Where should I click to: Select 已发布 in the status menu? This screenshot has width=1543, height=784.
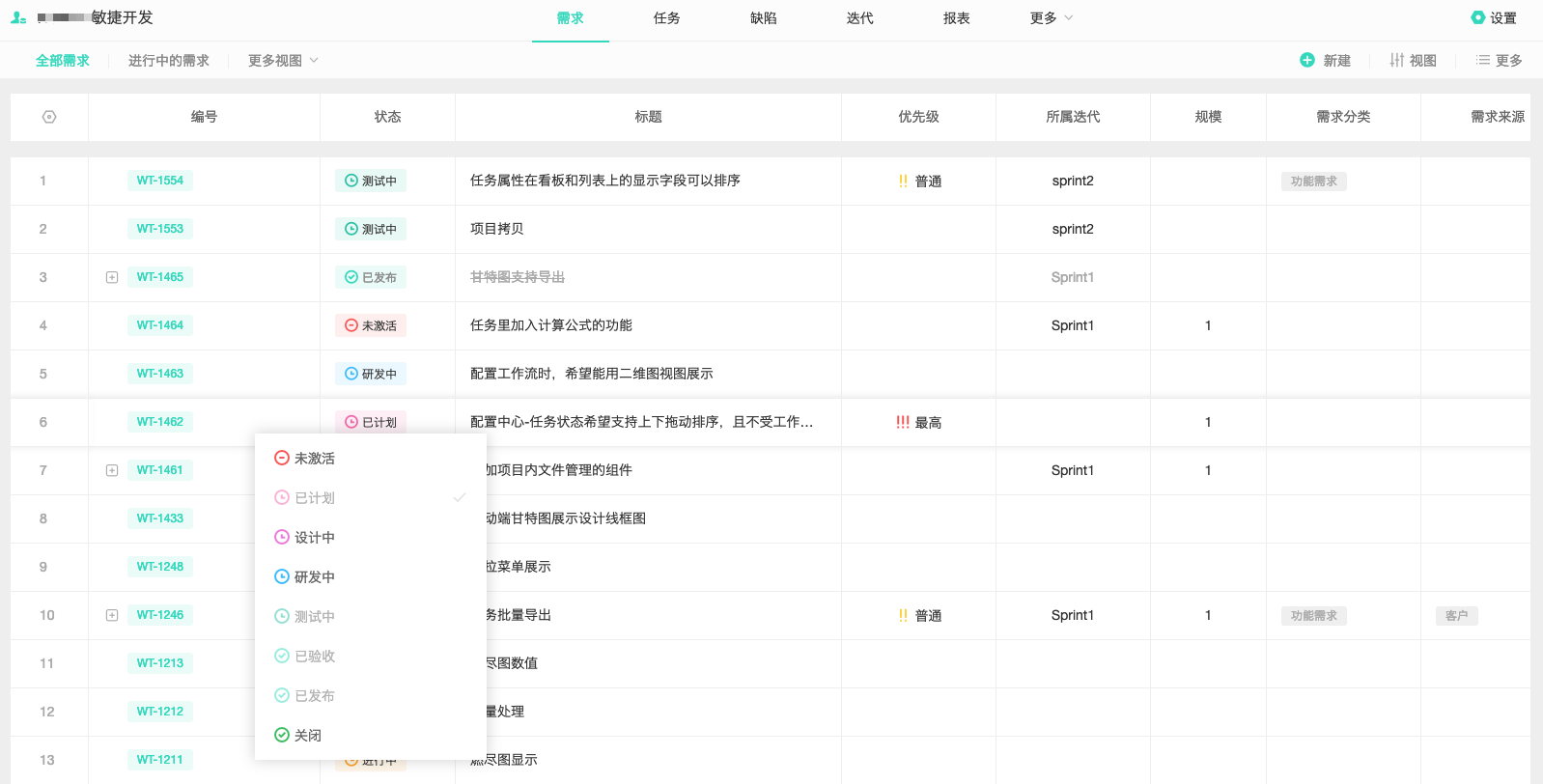[x=371, y=695]
